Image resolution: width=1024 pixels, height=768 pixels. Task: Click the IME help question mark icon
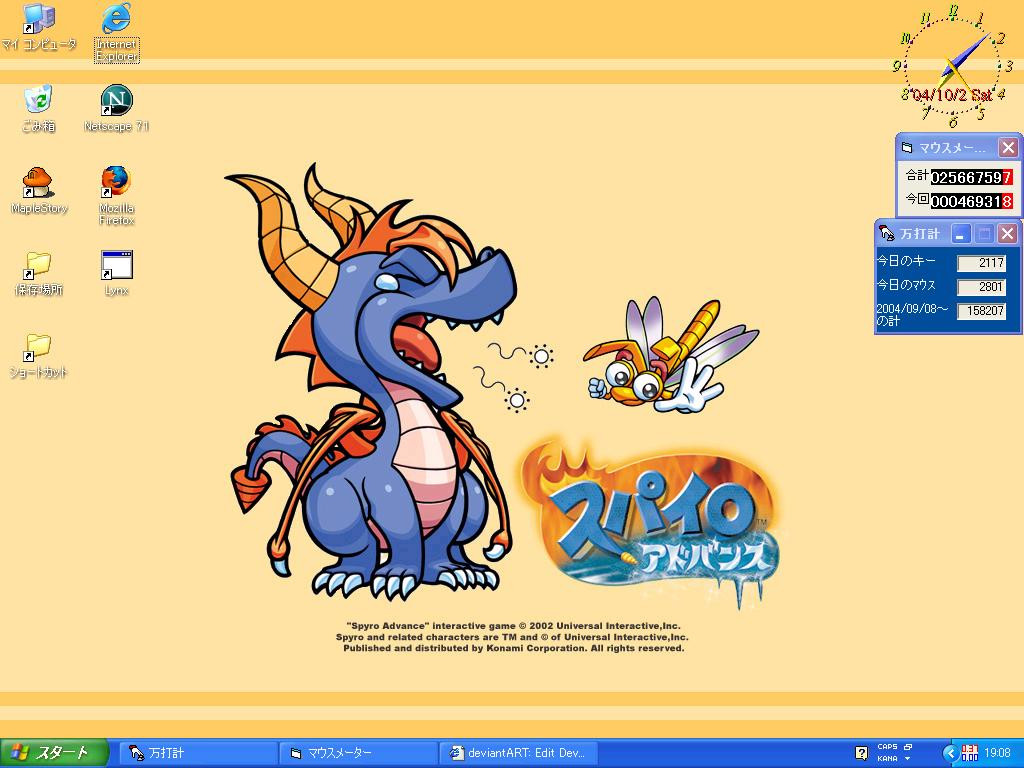click(861, 753)
